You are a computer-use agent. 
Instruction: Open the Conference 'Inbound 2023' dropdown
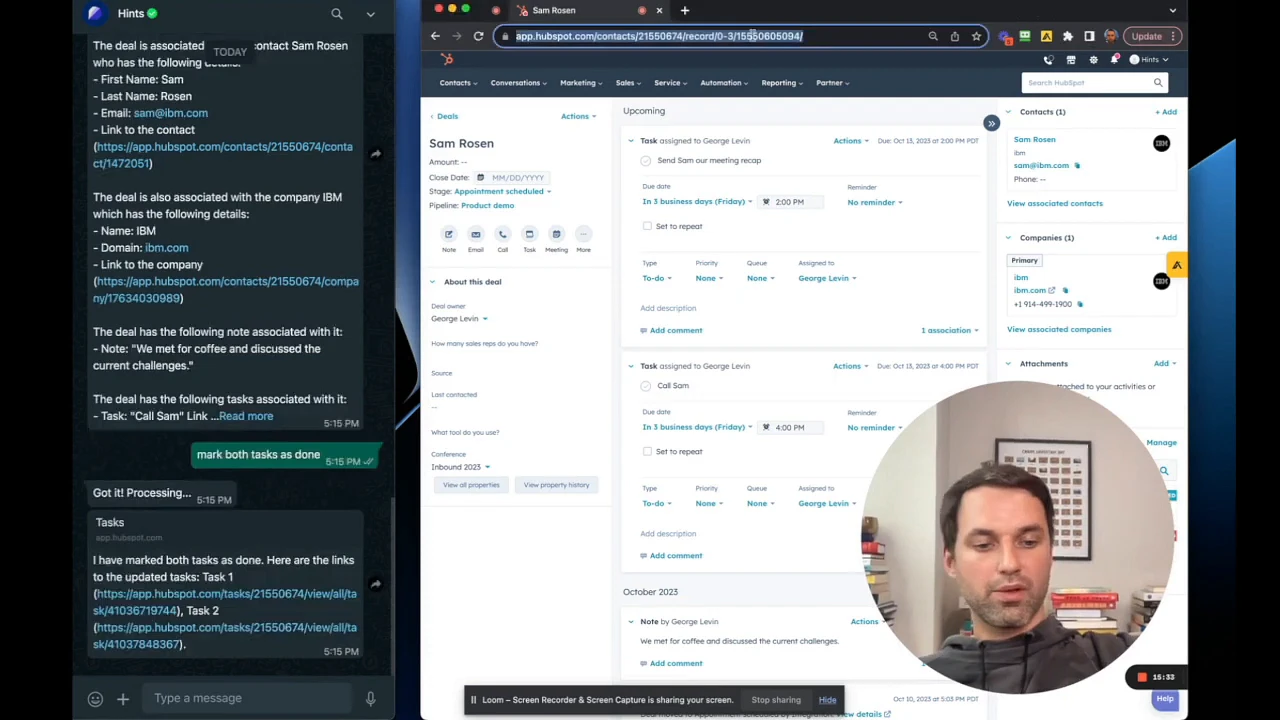[x=460, y=467]
